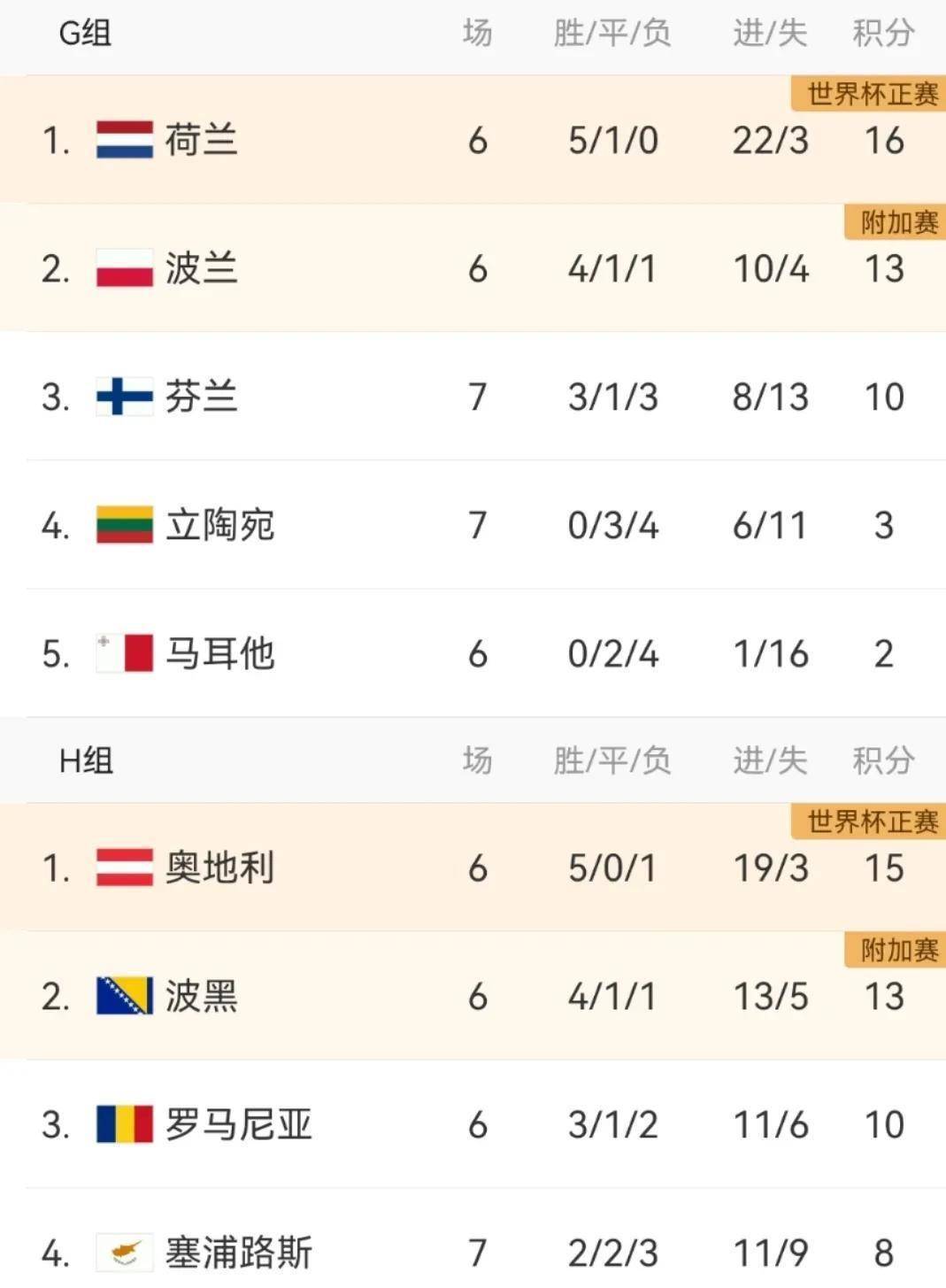Click the Malta flag icon
The height and width of the screenshot is (1288, 946).
pyautogui.click(x=124, y=653)
